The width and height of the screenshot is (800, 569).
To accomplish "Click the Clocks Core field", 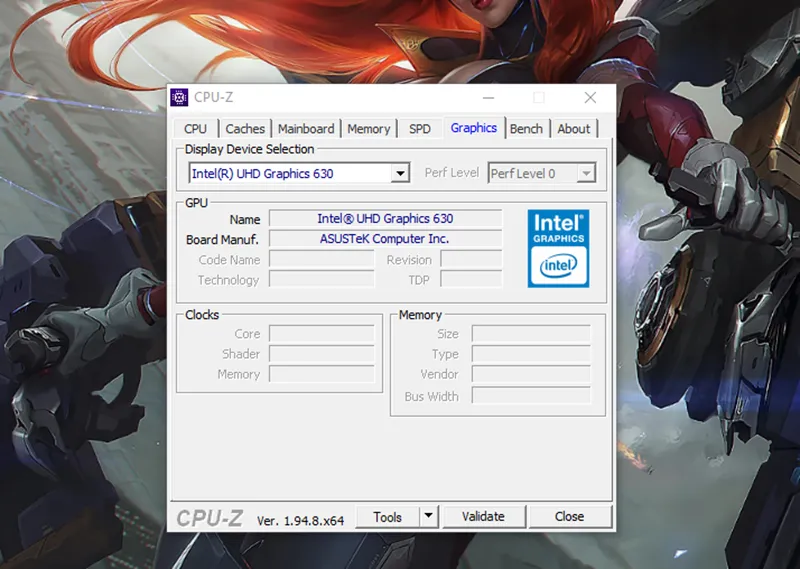I will [321, 334].
